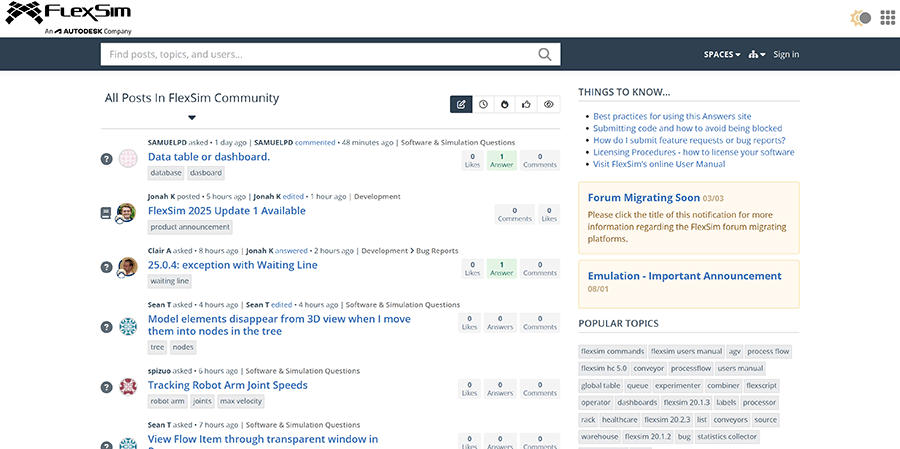The image size is (900, 449).
Task: Click the search magnifier icon
Action: click(x=544, y=55)
